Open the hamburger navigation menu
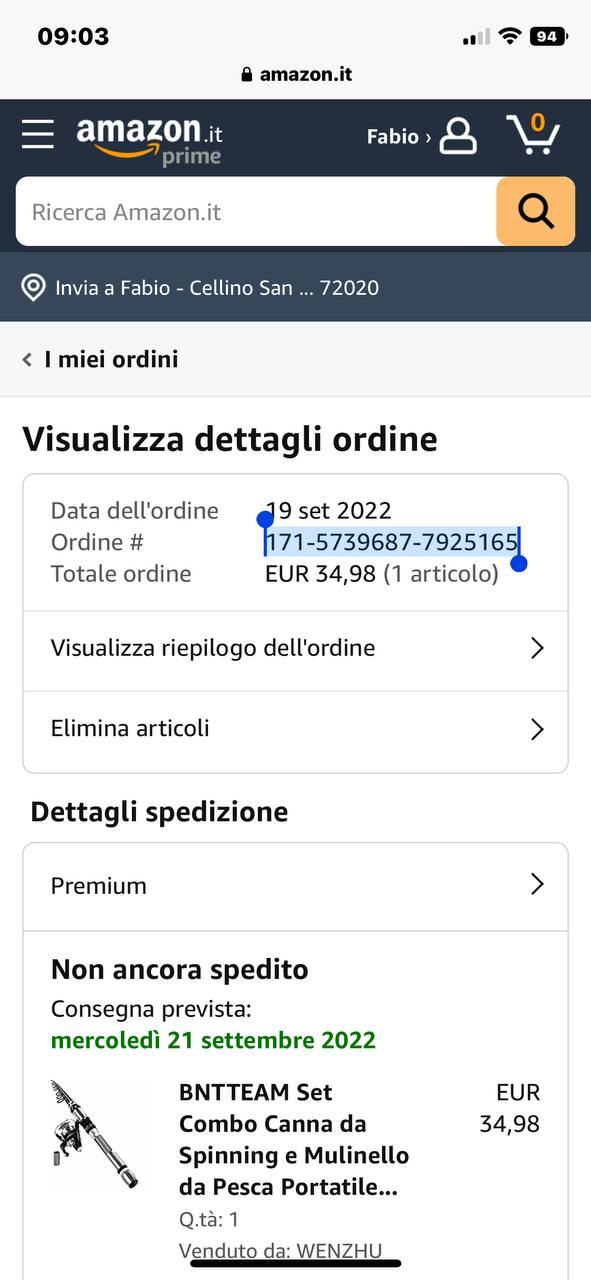 point(38,134)
